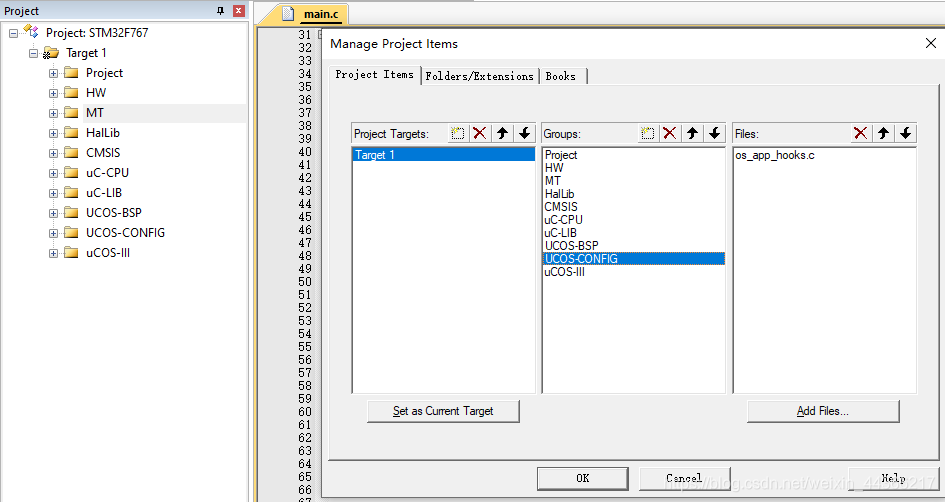
Task: Move the project target up
Action: coord(502,133)
